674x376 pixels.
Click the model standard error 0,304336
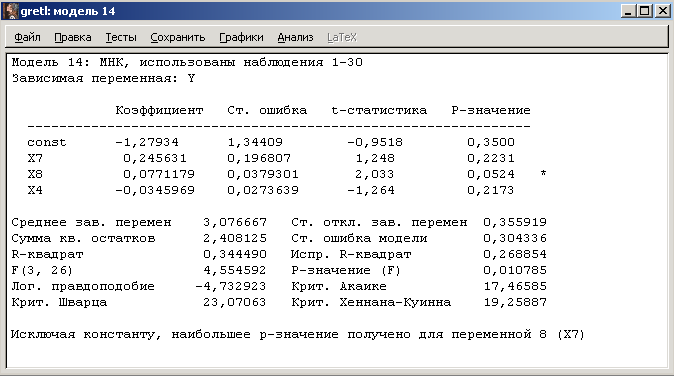coord(515,238)
